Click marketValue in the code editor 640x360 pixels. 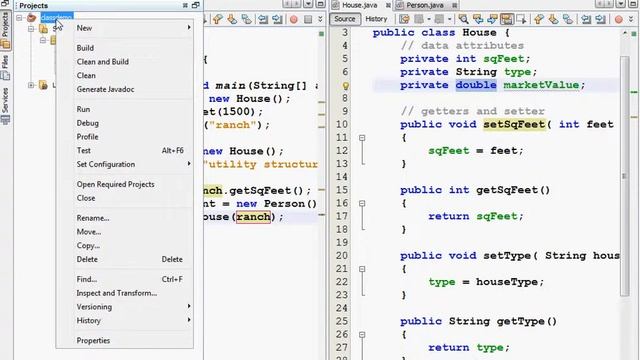tap(541, 85)
